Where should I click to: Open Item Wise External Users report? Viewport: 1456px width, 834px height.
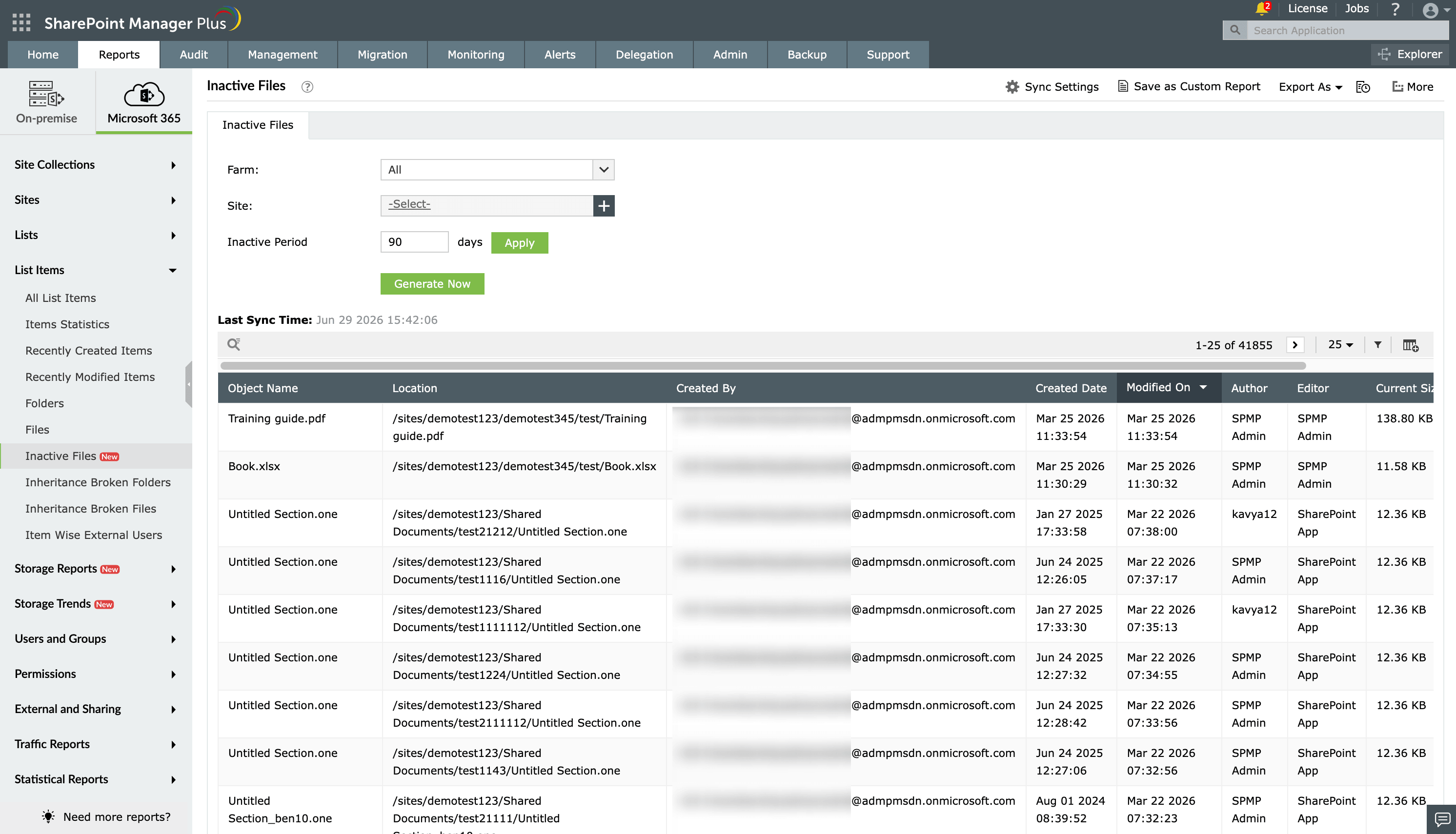93,535
